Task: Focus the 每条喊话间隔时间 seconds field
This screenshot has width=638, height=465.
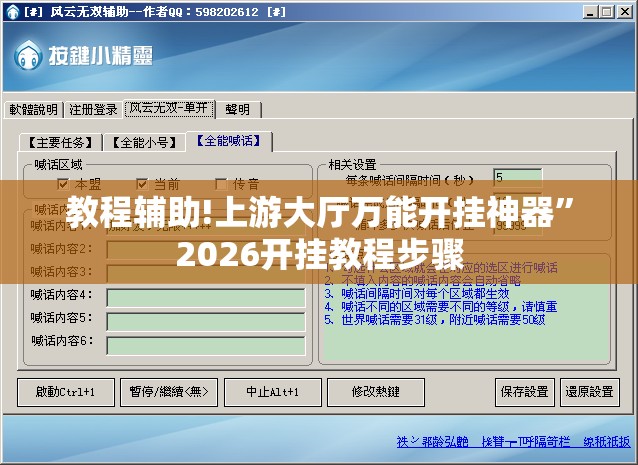Action: tap(518, 177)
